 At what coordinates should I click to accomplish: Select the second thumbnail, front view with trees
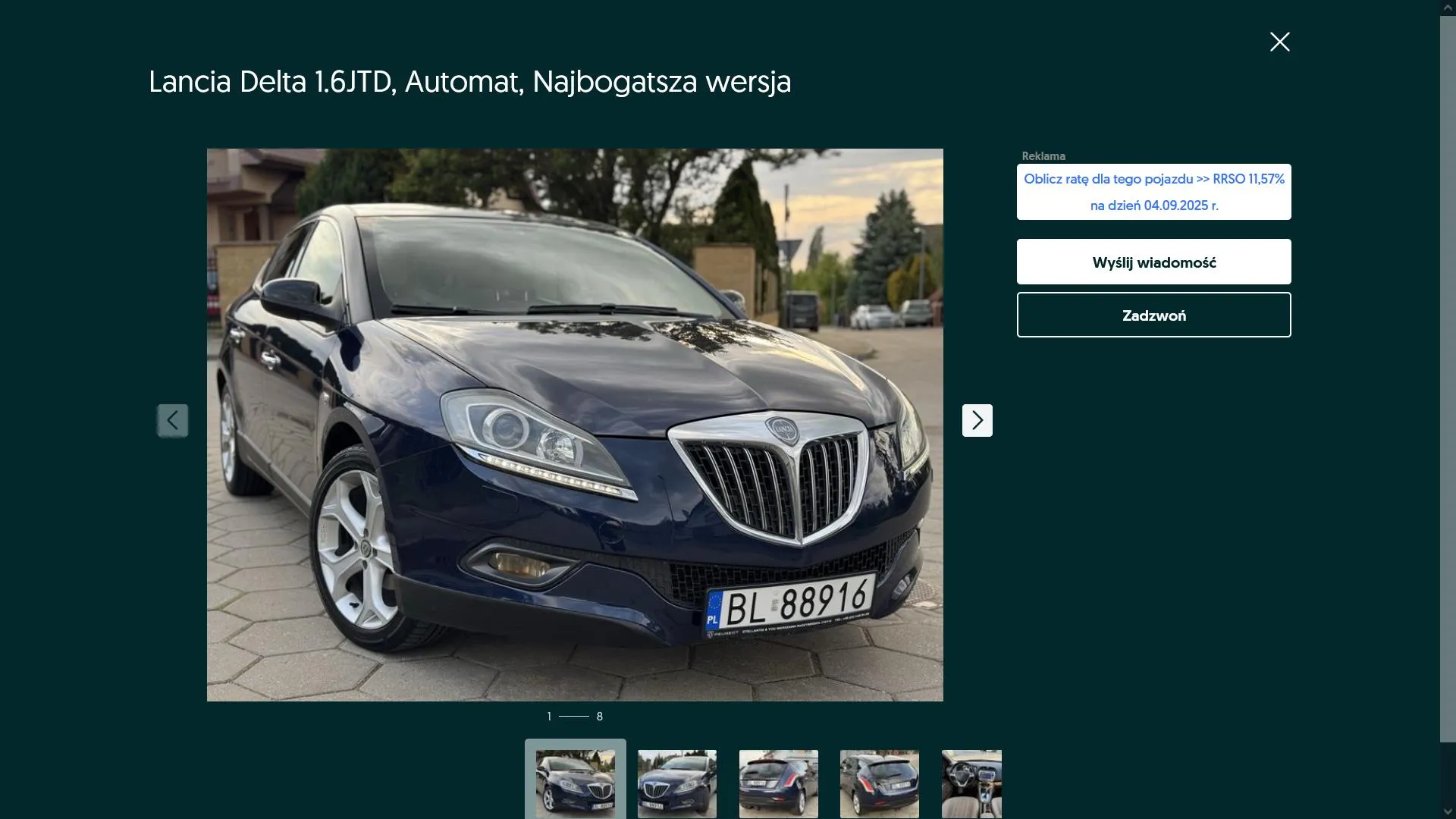click(x=677, y=783)
